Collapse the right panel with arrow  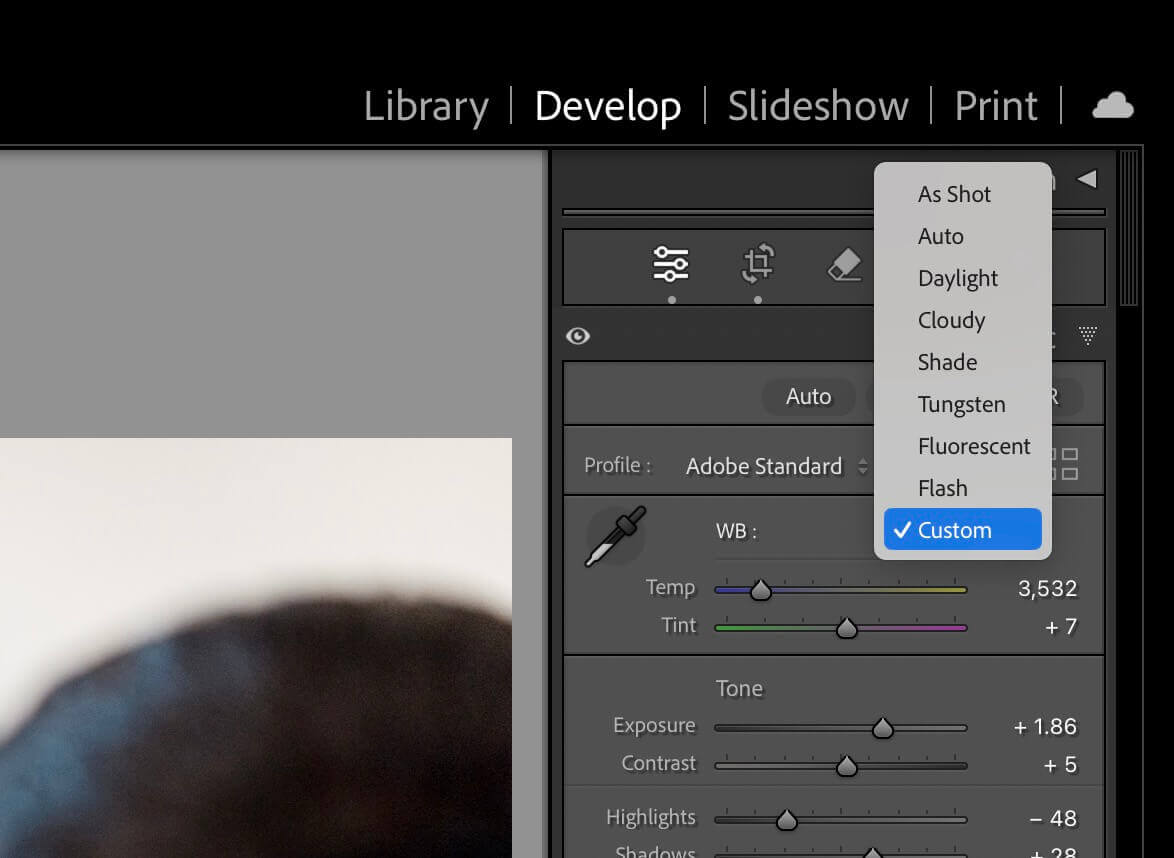click(1086, 179)
